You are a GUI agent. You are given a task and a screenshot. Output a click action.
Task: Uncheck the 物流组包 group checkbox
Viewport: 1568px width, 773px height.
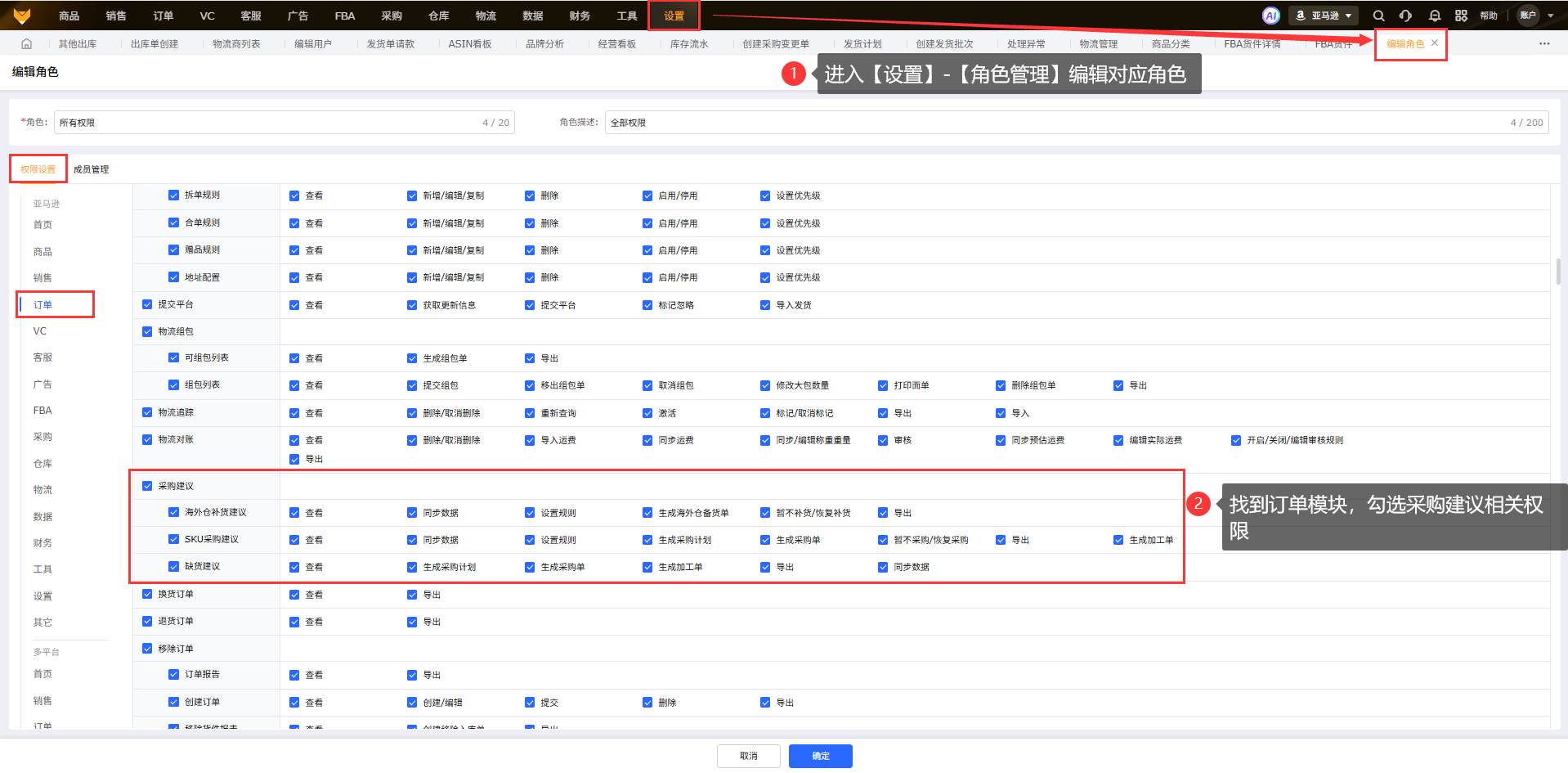pyautogui.click(x=147, y=331)
